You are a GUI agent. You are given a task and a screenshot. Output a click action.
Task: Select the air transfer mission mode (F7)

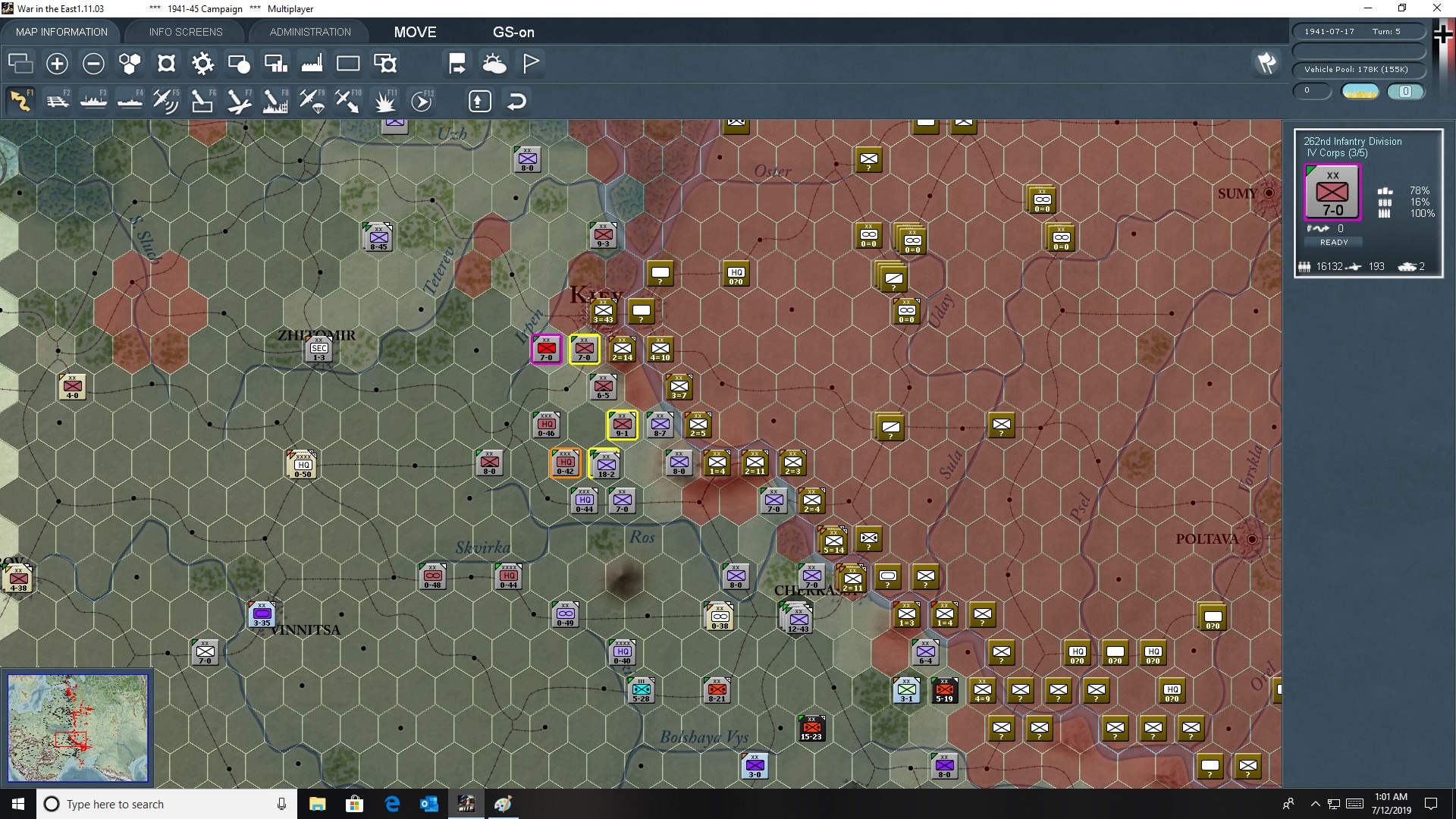[239, 101]
